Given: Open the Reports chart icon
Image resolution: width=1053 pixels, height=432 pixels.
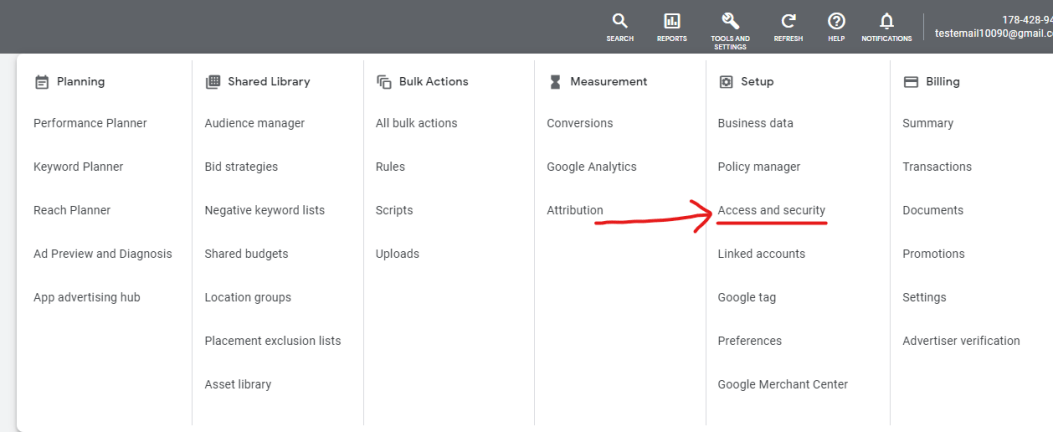Looking at the screenshot, I should click(672, 22).
